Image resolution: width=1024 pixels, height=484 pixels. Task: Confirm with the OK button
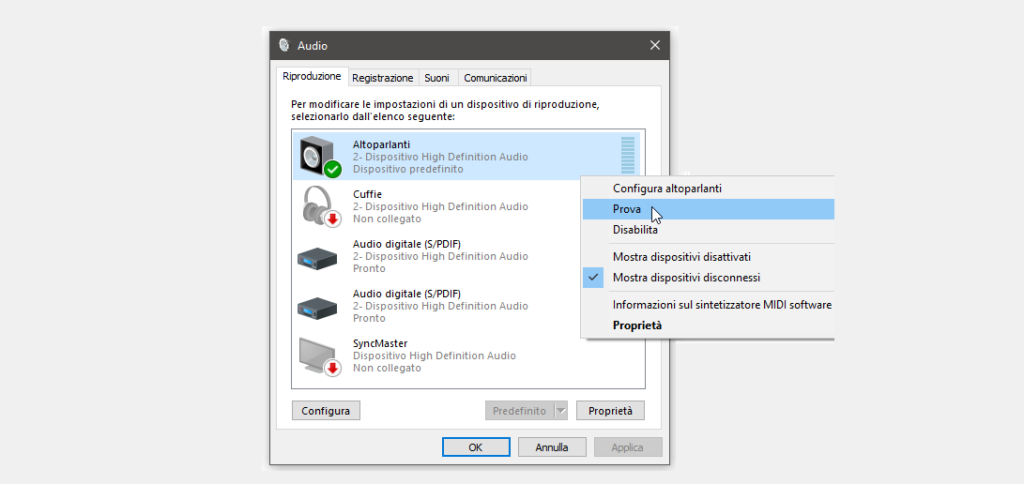(x=476, y=447)
